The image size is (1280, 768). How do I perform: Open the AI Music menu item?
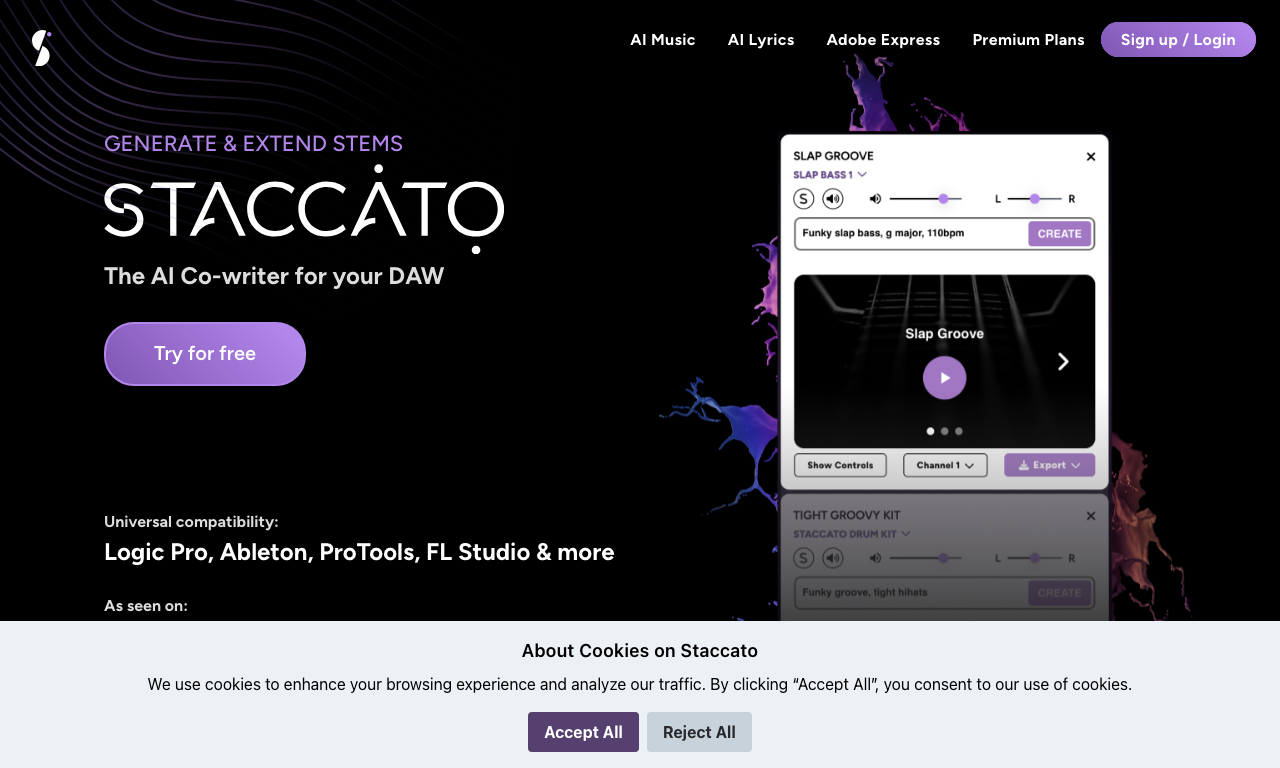pyautogui.click(x=662, y=40)
